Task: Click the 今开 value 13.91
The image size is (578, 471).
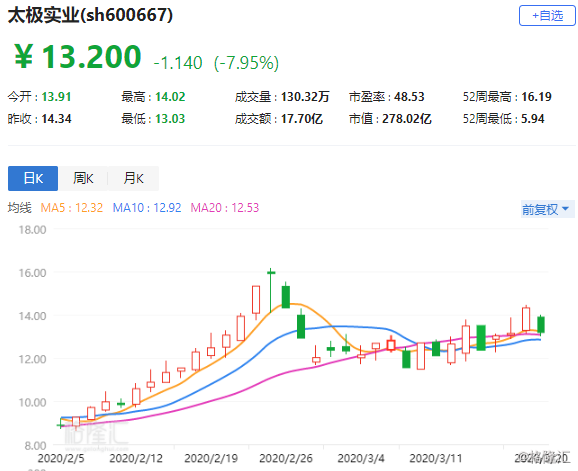Action: coord(56,97)
